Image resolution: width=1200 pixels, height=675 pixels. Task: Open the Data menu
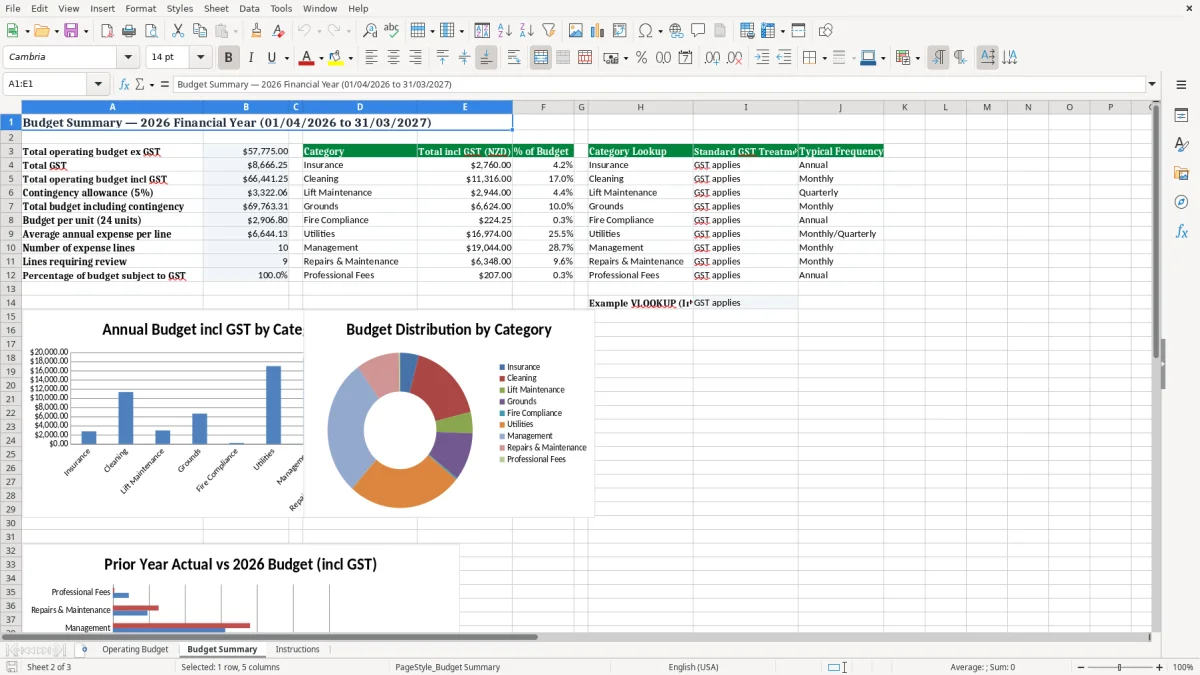point(249,8)
